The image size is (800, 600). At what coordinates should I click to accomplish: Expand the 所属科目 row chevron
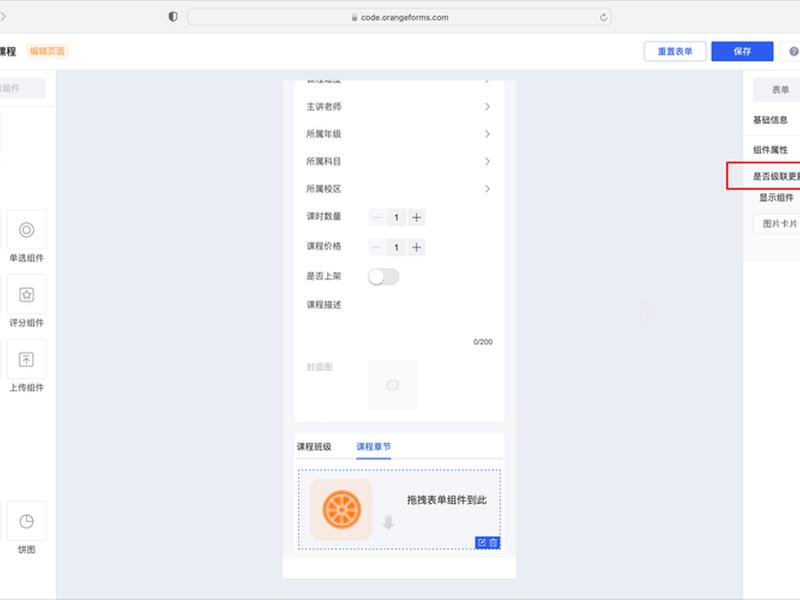point(487,162)
